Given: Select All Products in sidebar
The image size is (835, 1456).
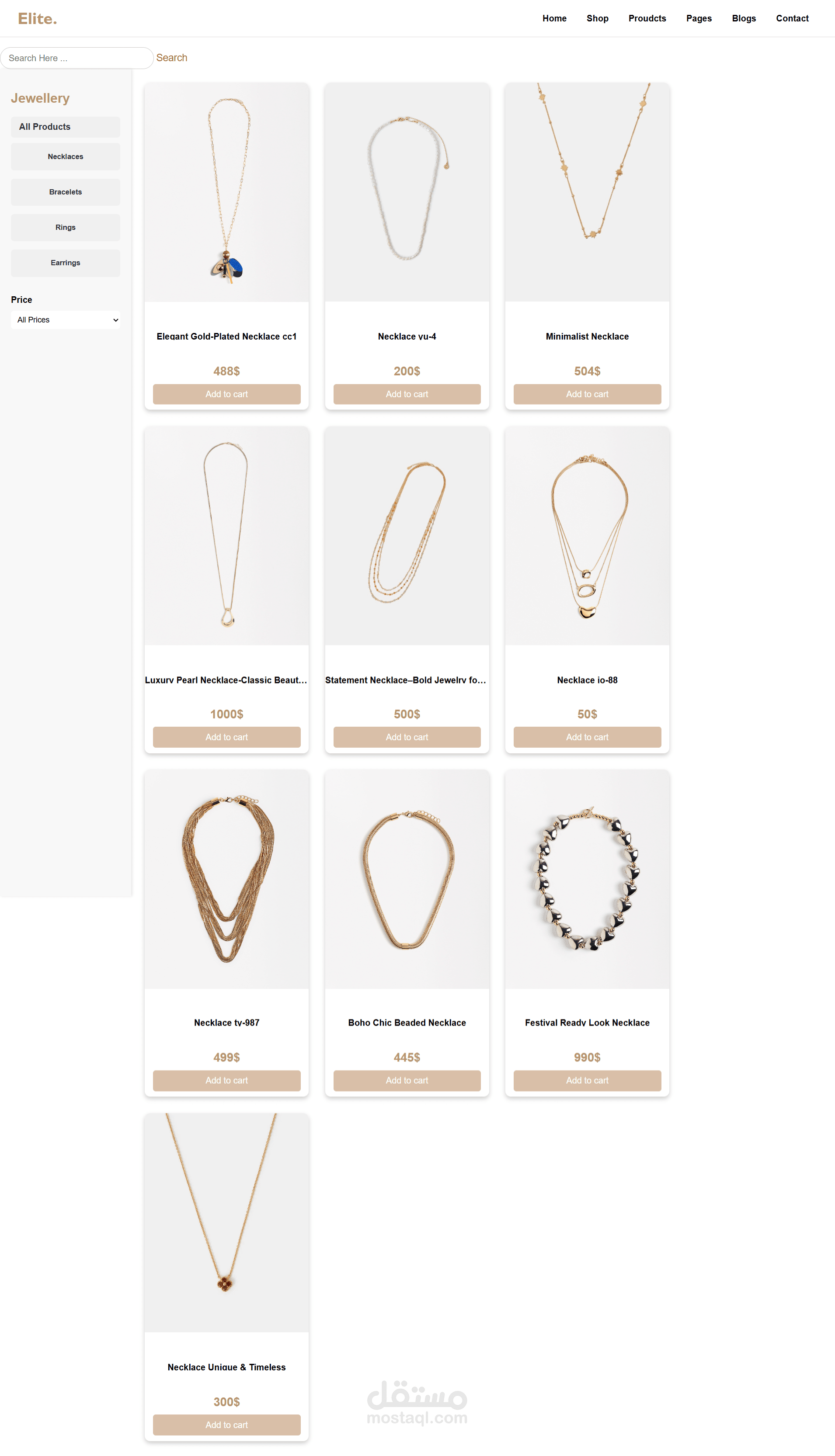Looking at the screenshot, I should click(66, 127).
